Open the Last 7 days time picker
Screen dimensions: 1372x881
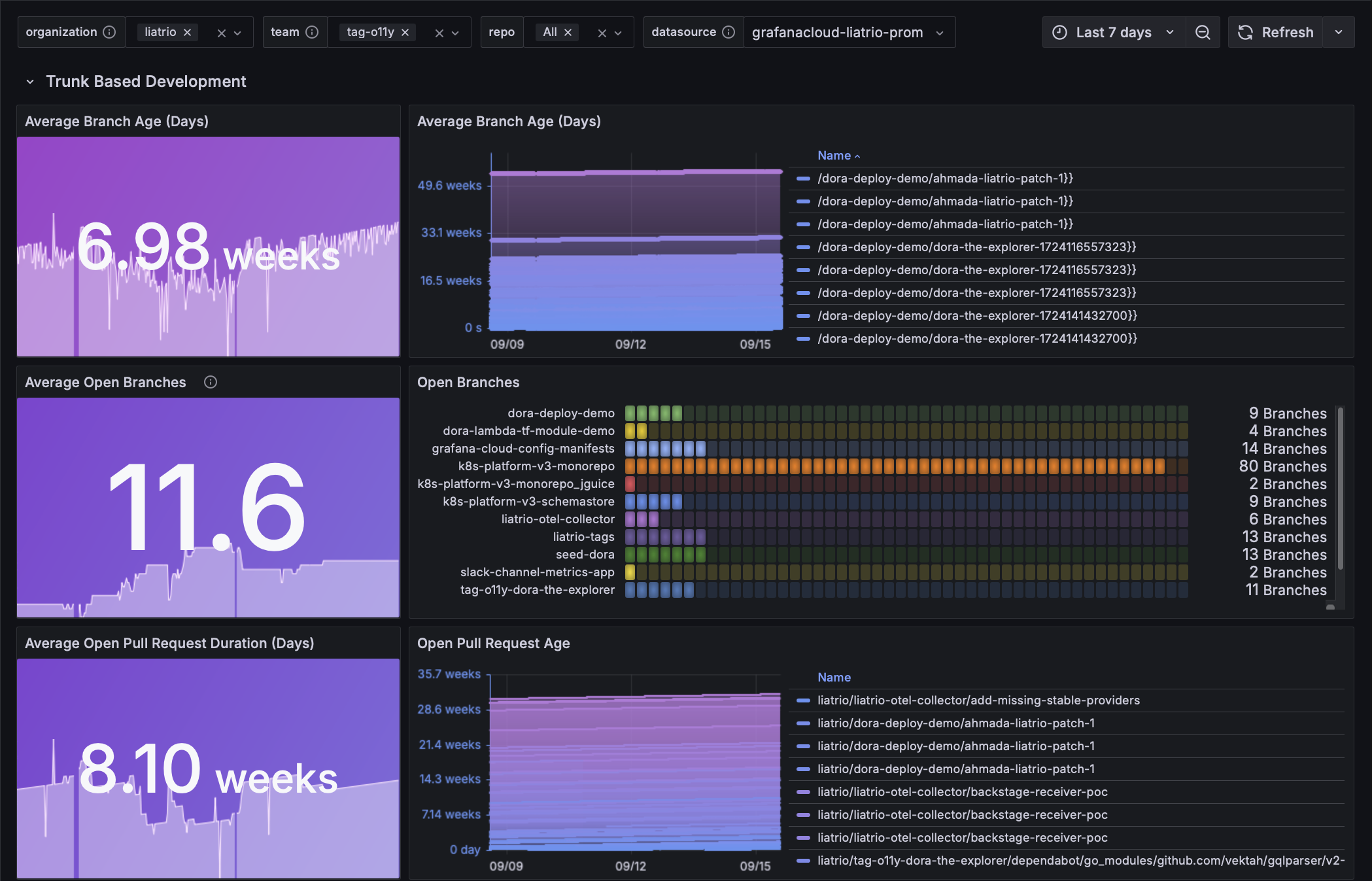pyautogui.click(x=1114, y=32)
